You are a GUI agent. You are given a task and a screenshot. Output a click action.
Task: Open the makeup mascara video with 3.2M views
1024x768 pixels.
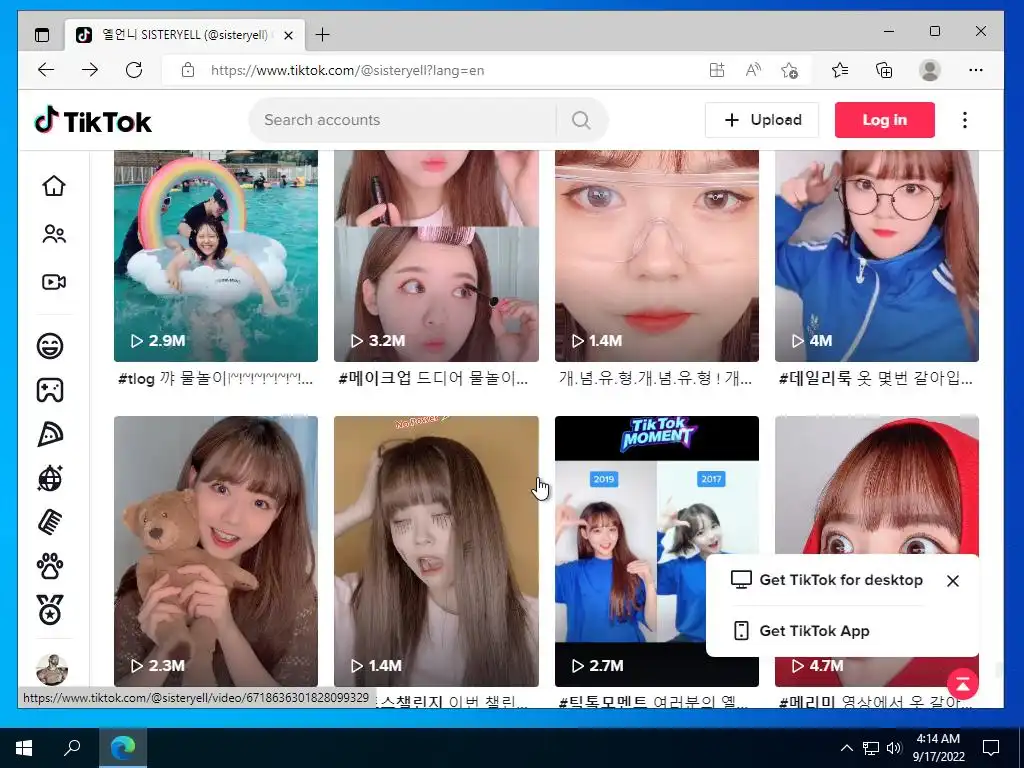point(436,256)
